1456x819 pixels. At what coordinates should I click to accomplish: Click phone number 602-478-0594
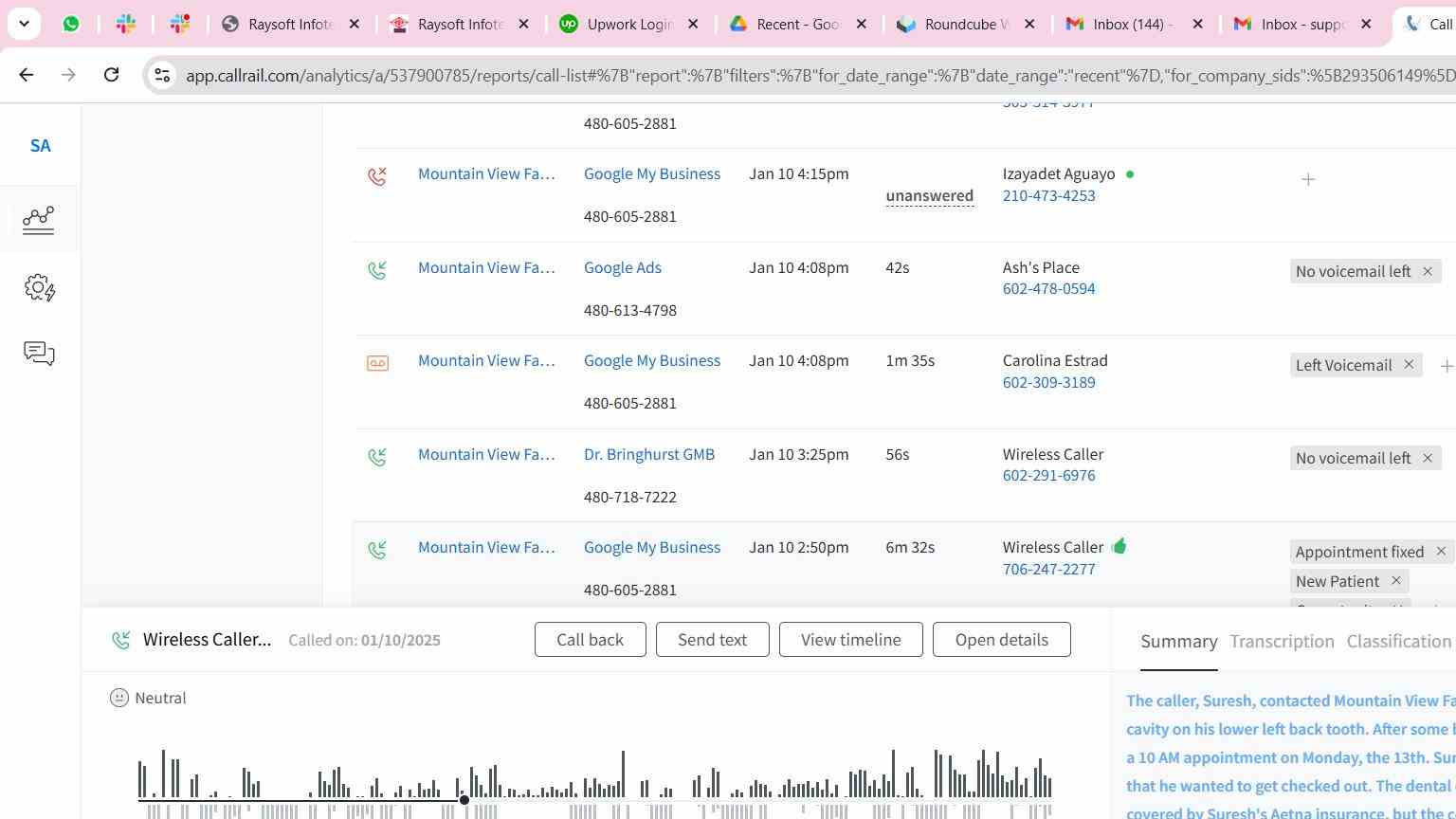coord(1049,288)
